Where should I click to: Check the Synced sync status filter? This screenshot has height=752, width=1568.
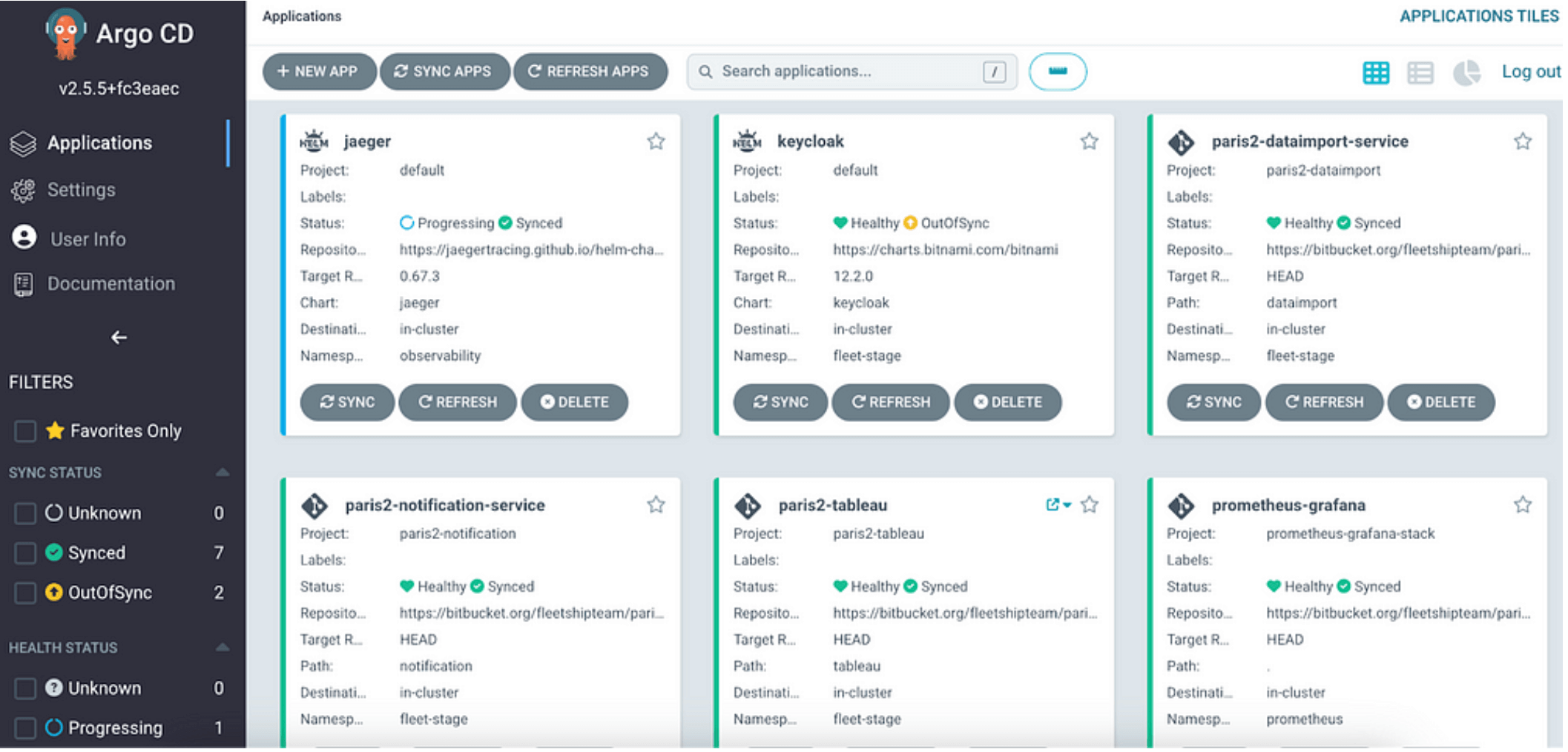tap(25, 553)
